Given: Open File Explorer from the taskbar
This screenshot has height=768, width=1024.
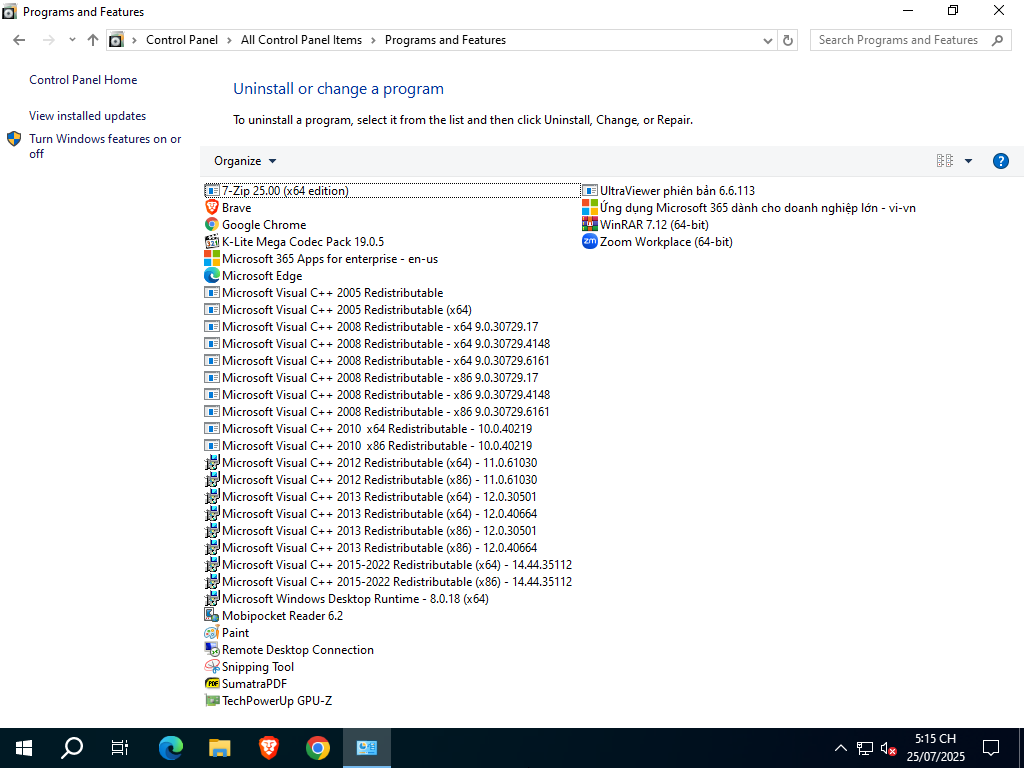Looking at the screenshot, I should [x=220, y=747].
